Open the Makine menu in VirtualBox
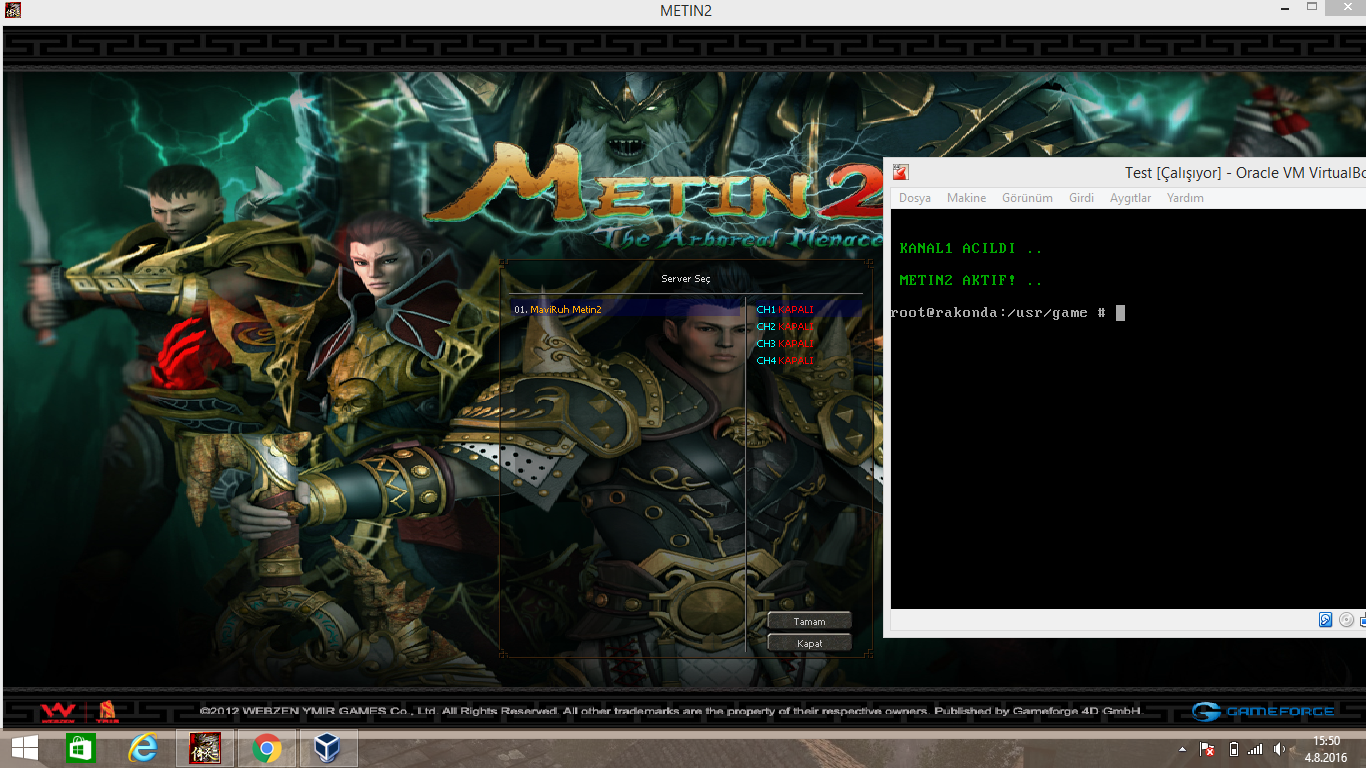Screen dimensions: 1366x768 (x=966, y=198)
